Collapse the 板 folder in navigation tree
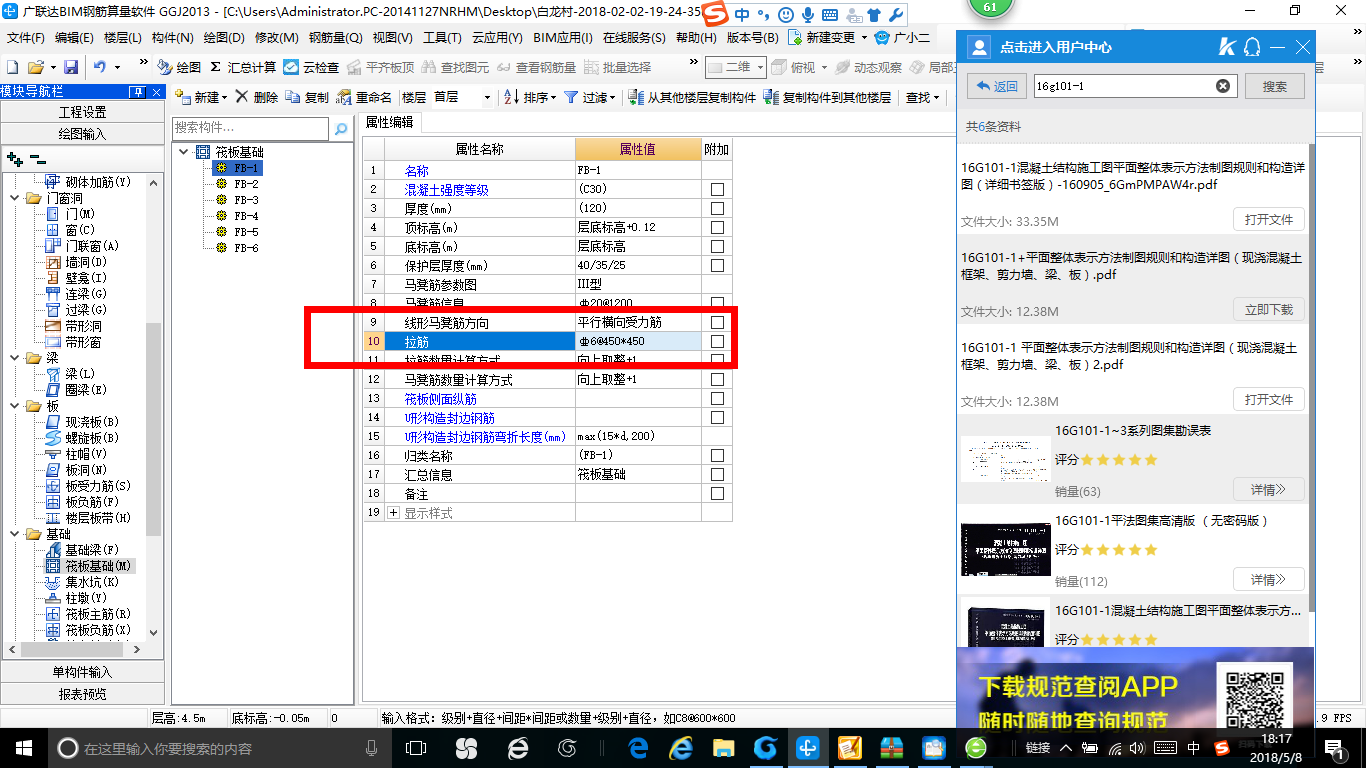1366x768 pixels. pos(14,406)
